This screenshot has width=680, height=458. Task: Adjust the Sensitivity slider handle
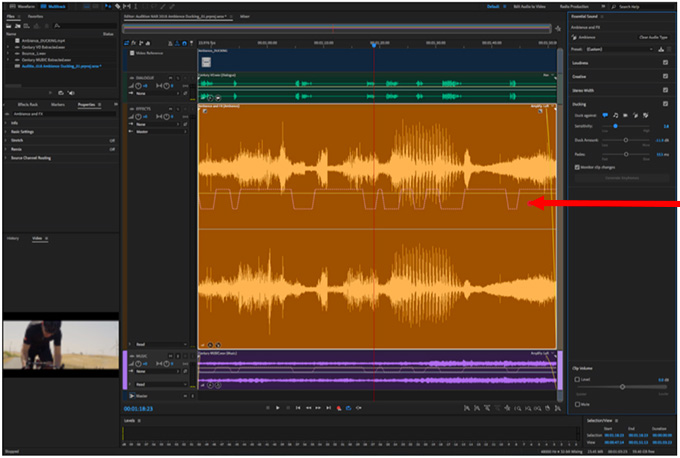(615, 126)
